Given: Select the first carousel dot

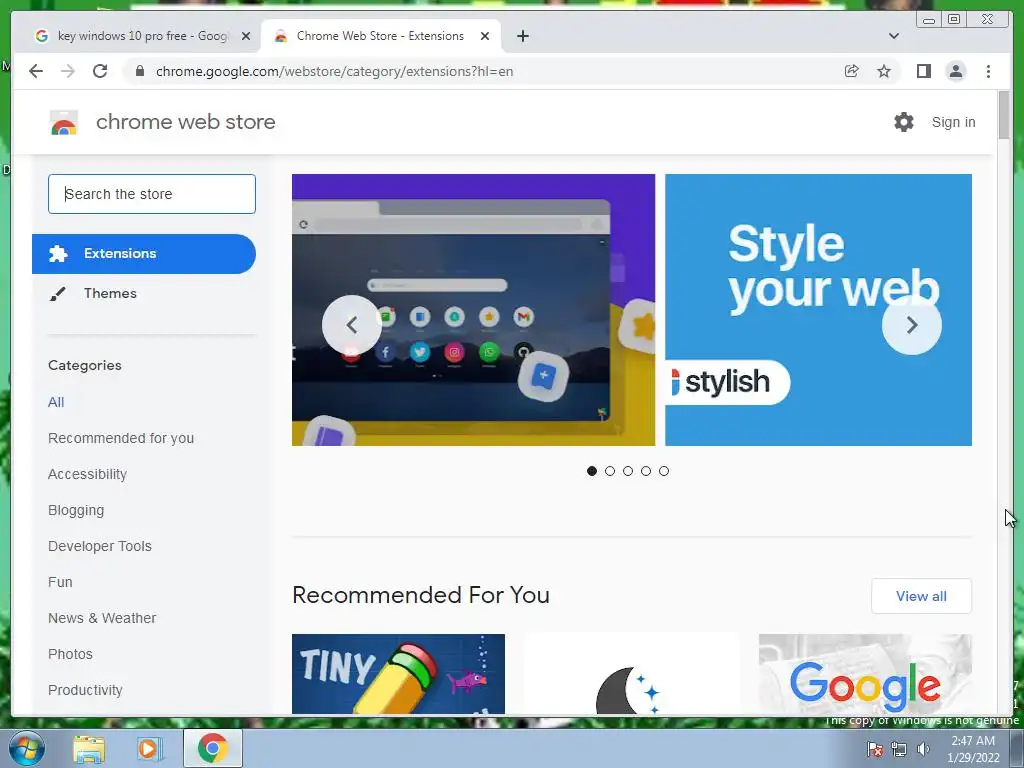Looking at the screenshot, I should pos(592,471).
